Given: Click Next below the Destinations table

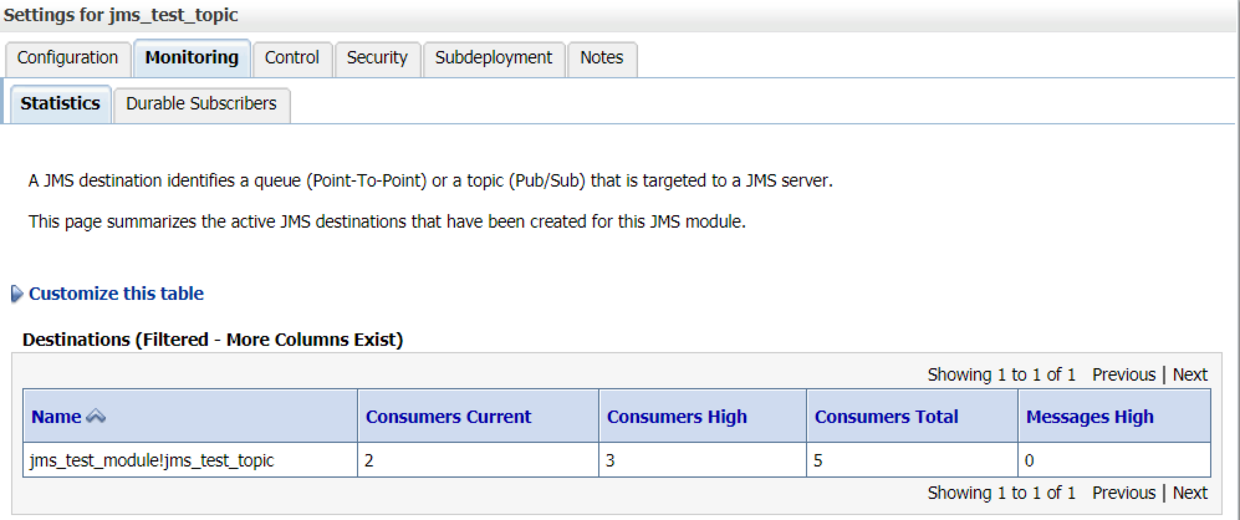Looking at the screenshot, I should coord(1190,493).
